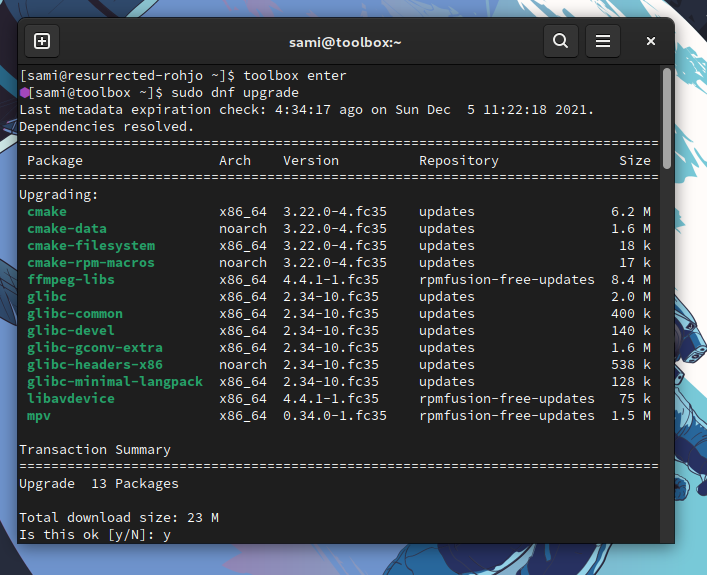The width and height of the screenshot is (707, 575).
Task: Open the terminal search tool
Action: [560, 41]
